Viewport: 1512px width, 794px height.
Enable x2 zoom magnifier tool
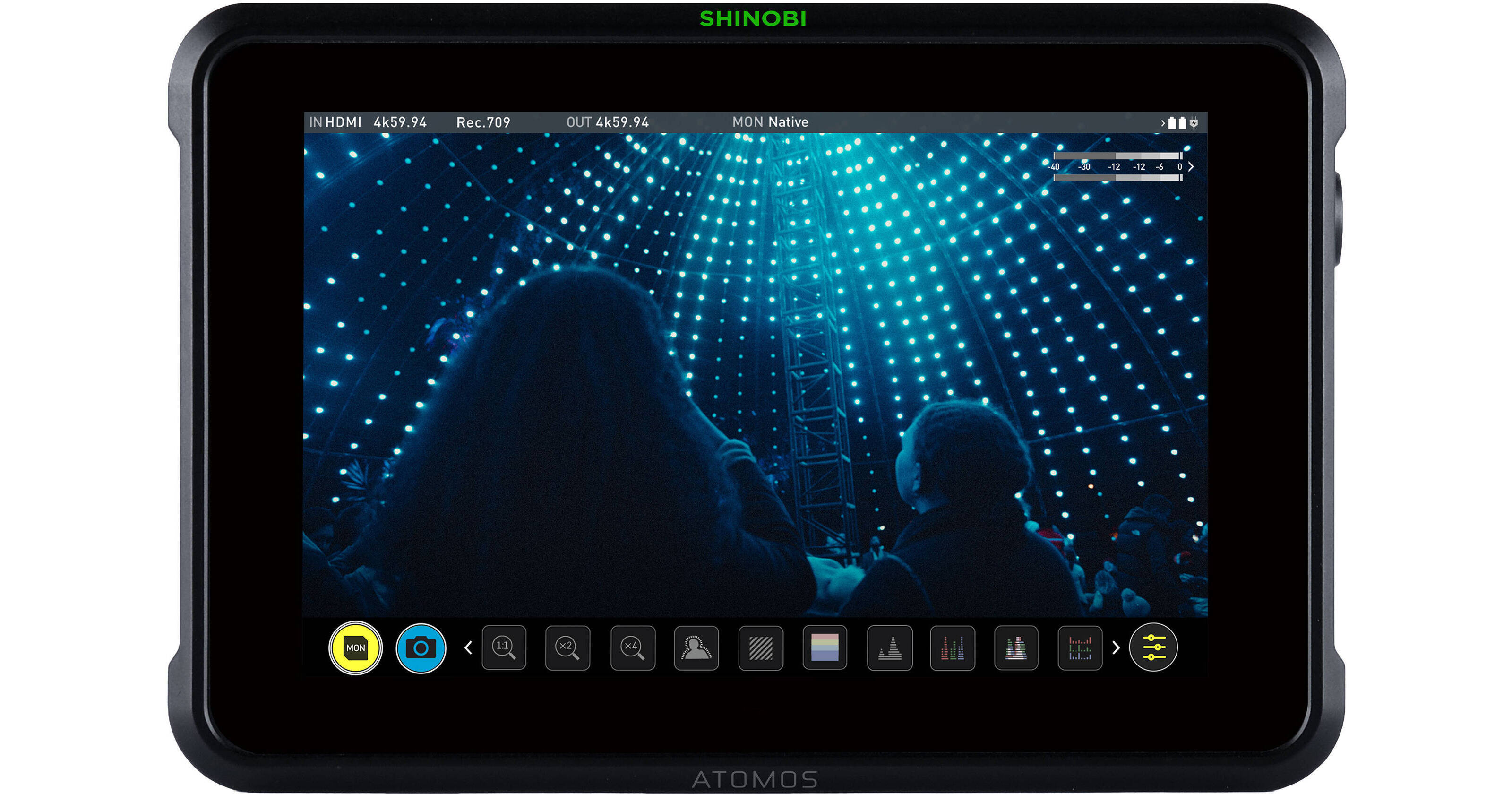tap(567, 648)
